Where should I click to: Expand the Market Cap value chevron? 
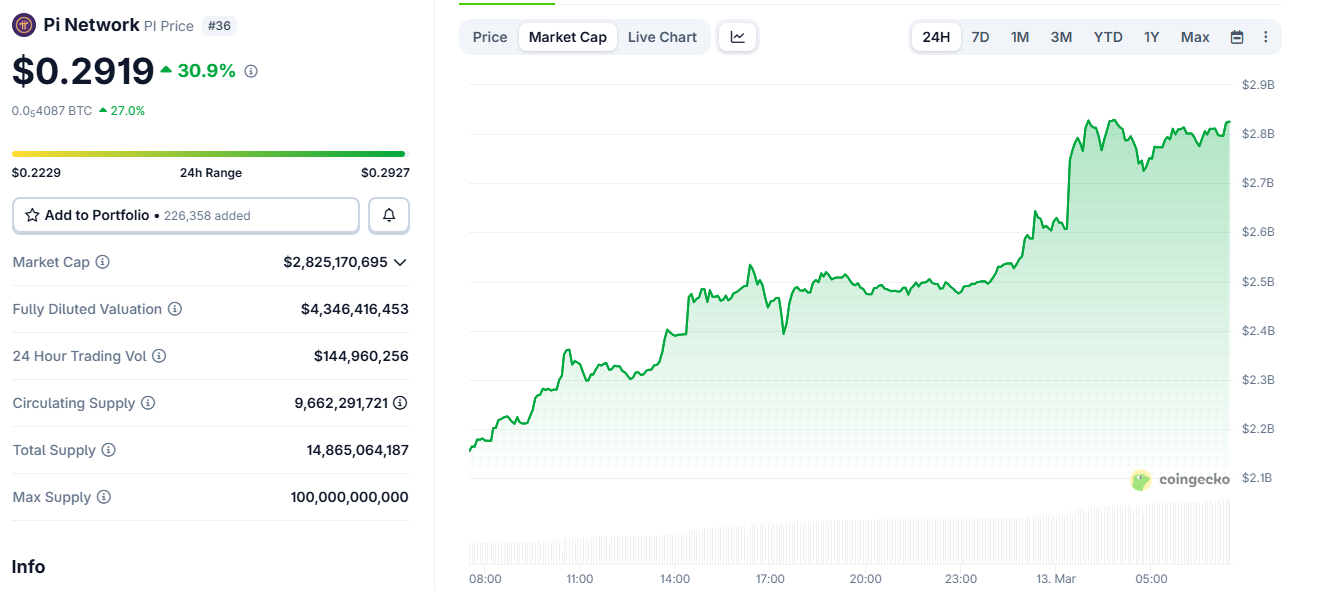(399, 262)
